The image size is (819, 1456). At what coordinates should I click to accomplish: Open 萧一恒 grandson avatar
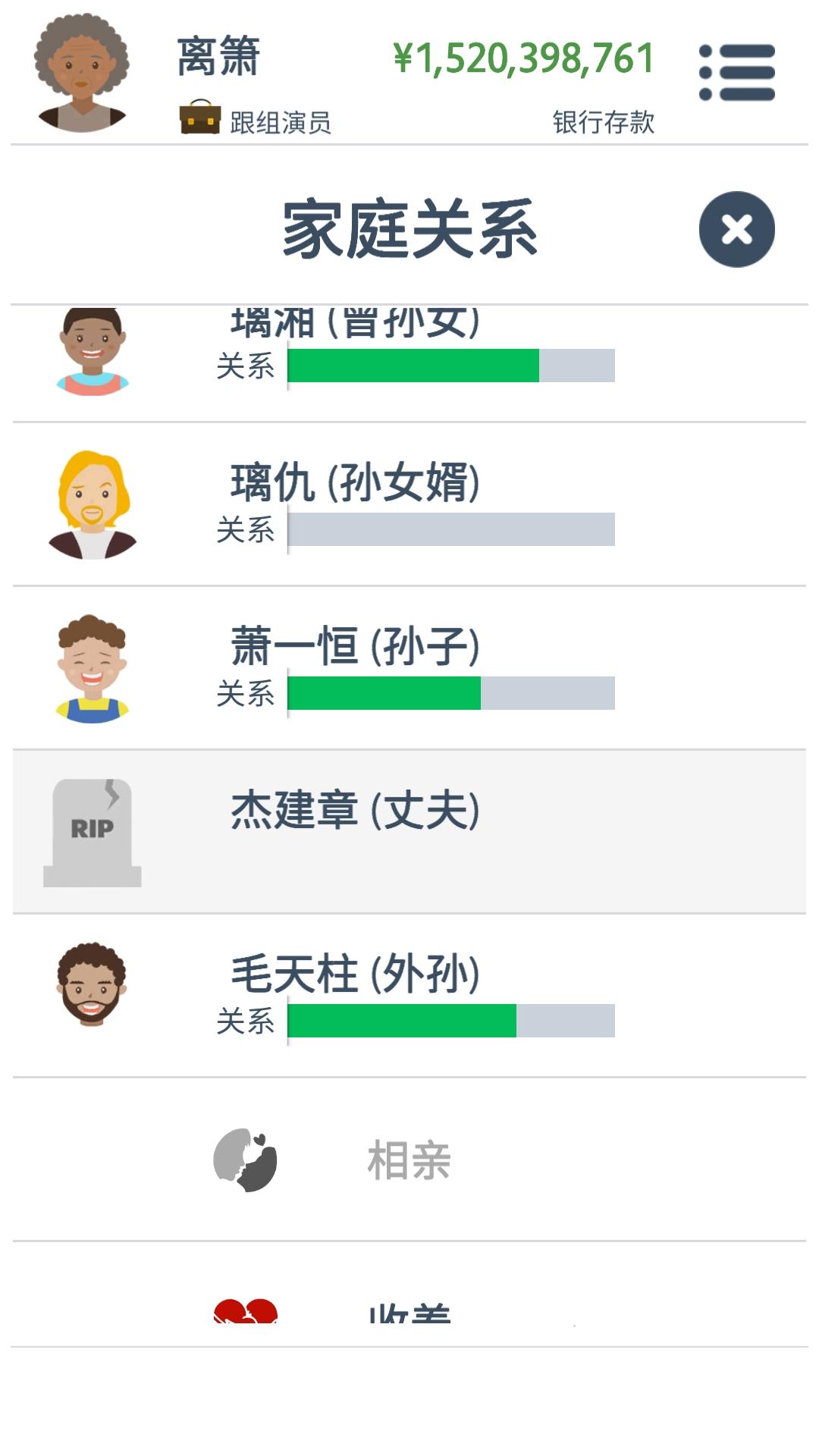coord(93,669)
